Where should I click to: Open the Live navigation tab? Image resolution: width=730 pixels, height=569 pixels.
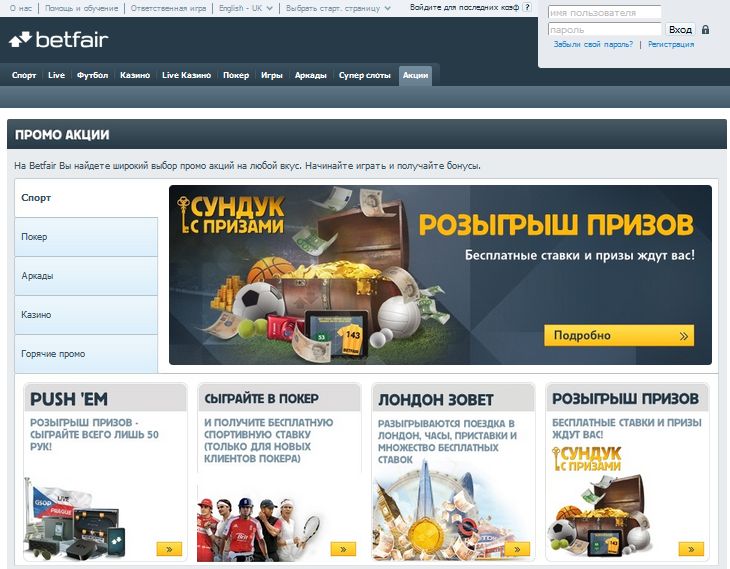point(56,75)
